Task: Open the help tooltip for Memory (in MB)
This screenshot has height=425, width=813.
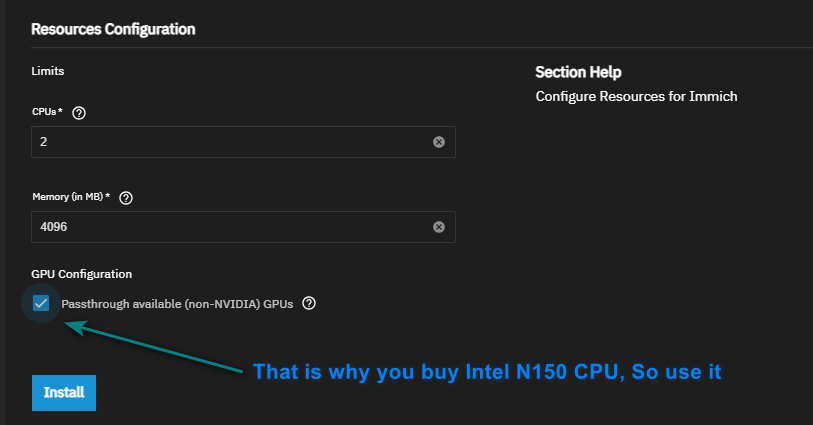Action: (x=126, y=198)
